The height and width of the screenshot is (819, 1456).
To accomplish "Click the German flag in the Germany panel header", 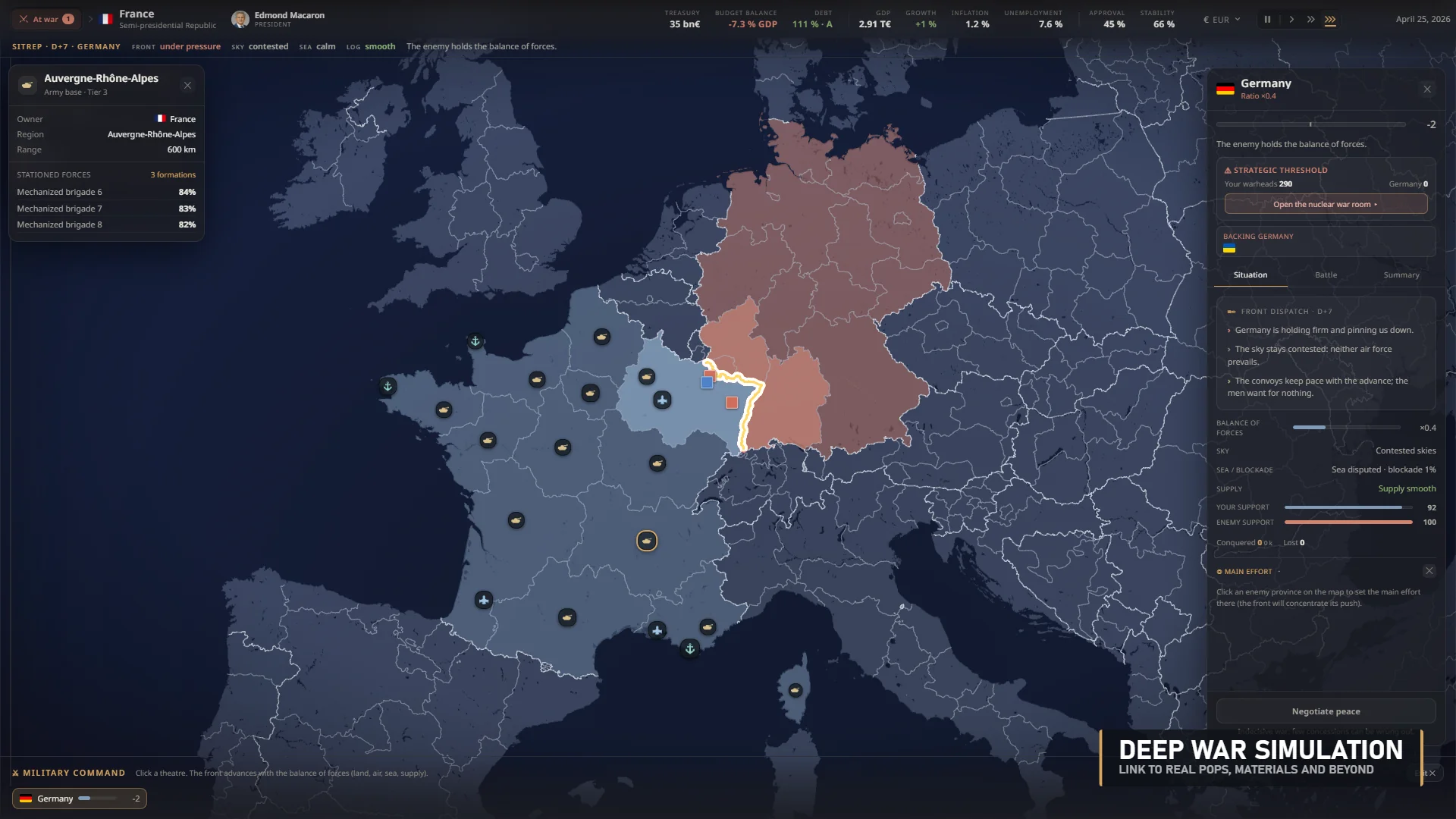I will coord(1225,89).
